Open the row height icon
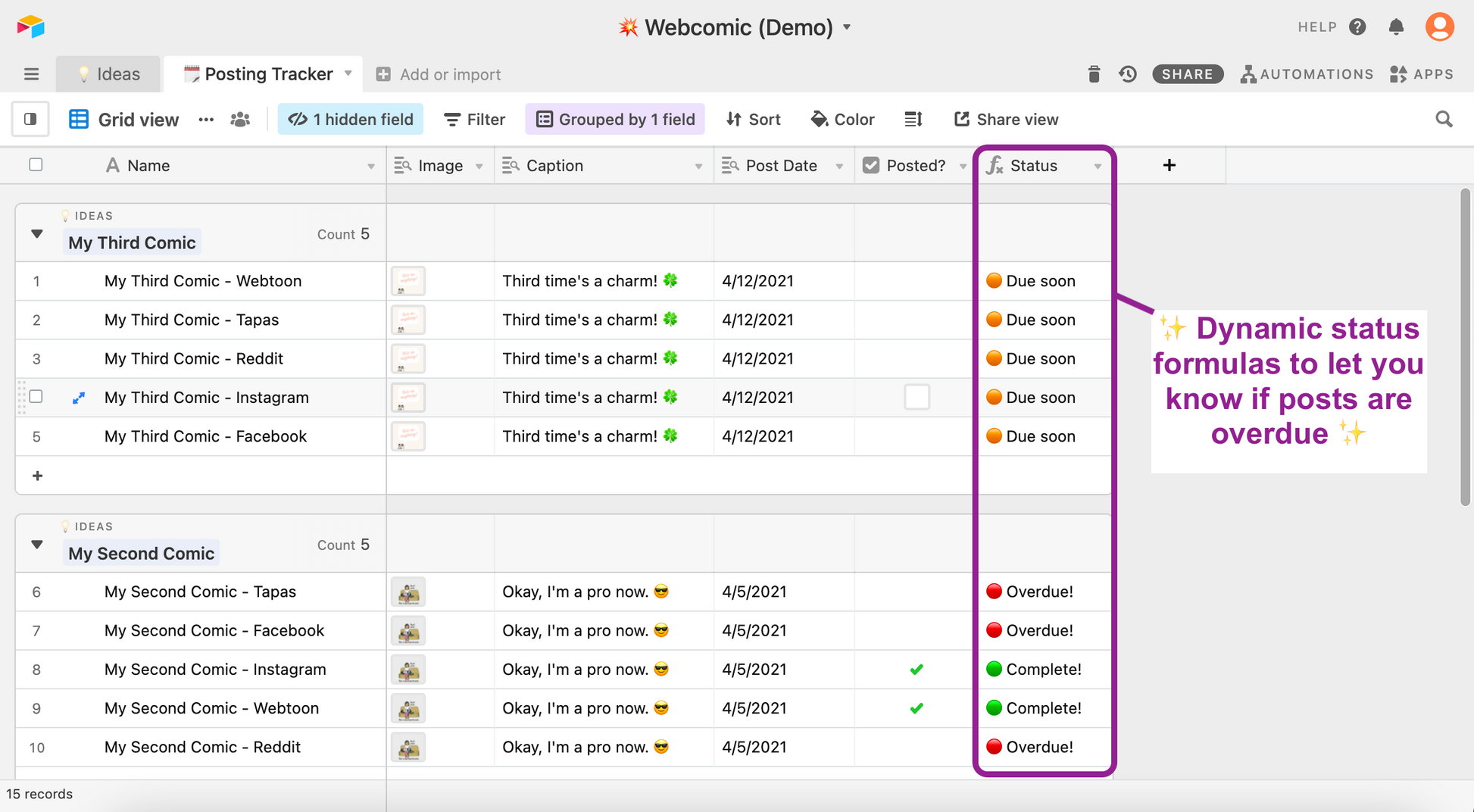This screenshot has height=812, width=1474. point(913,119)
